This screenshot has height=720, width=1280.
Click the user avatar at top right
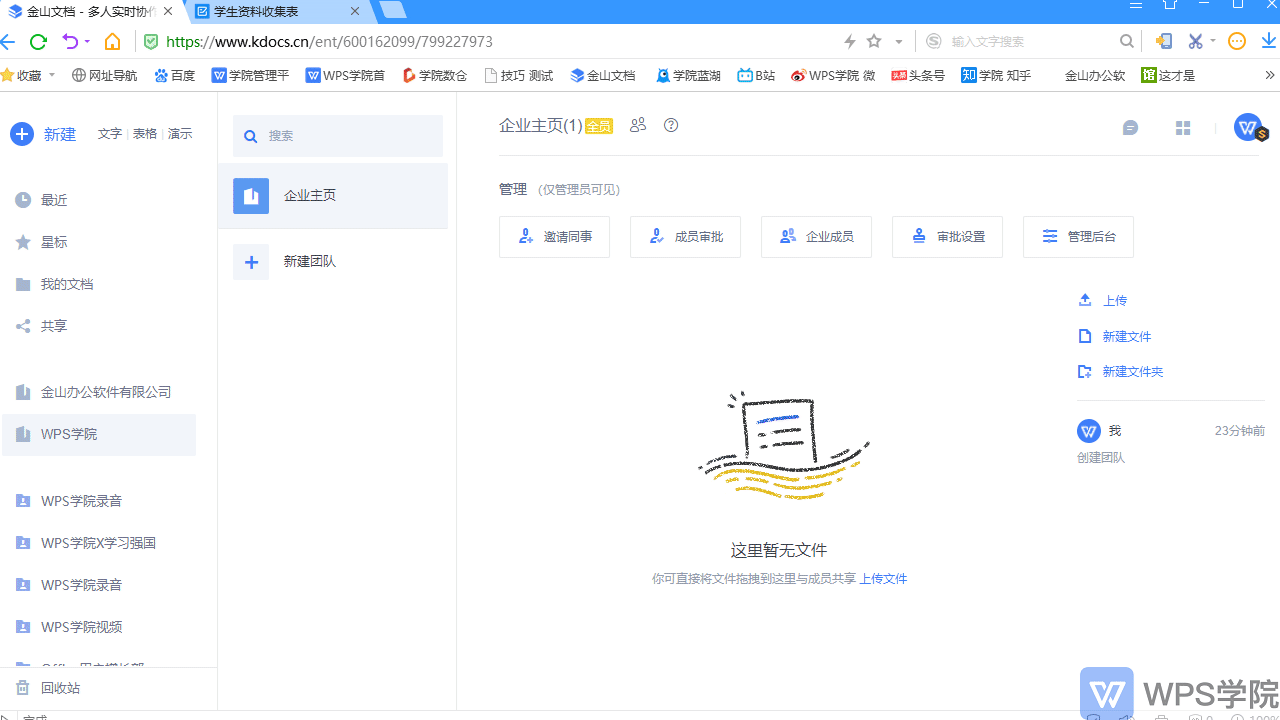pos(1248,127)
